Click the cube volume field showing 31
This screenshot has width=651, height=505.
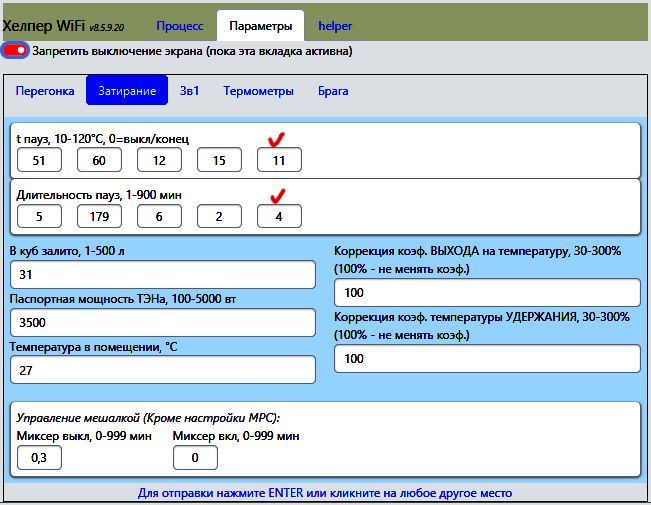coord(162,275)
